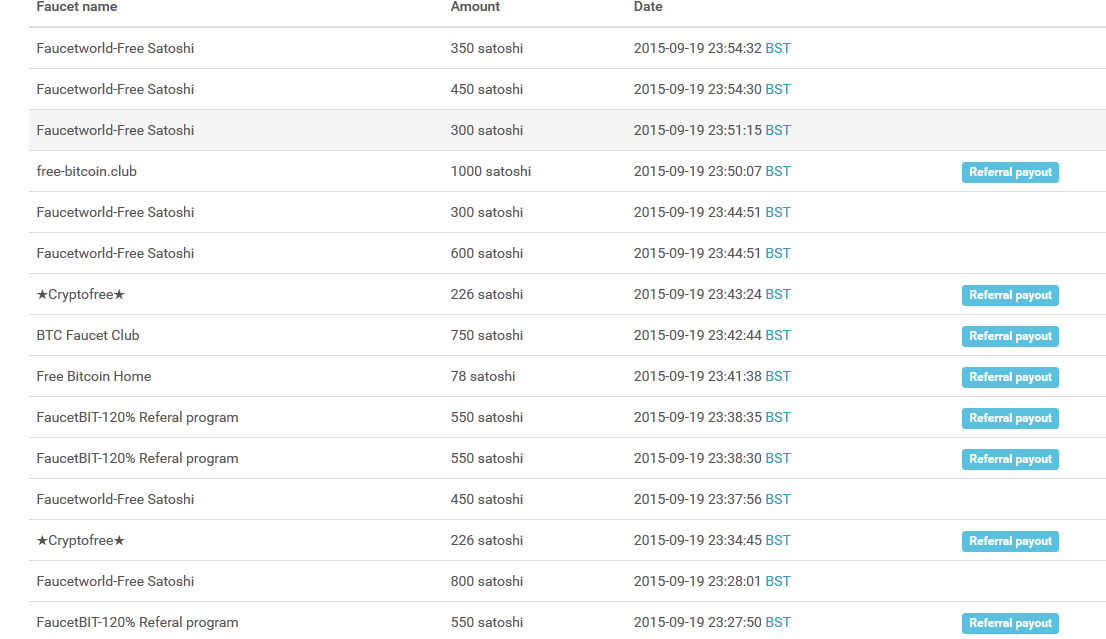
Task: Open BST link next to 23:37:56 timestamp
Action: coord(778,499)
